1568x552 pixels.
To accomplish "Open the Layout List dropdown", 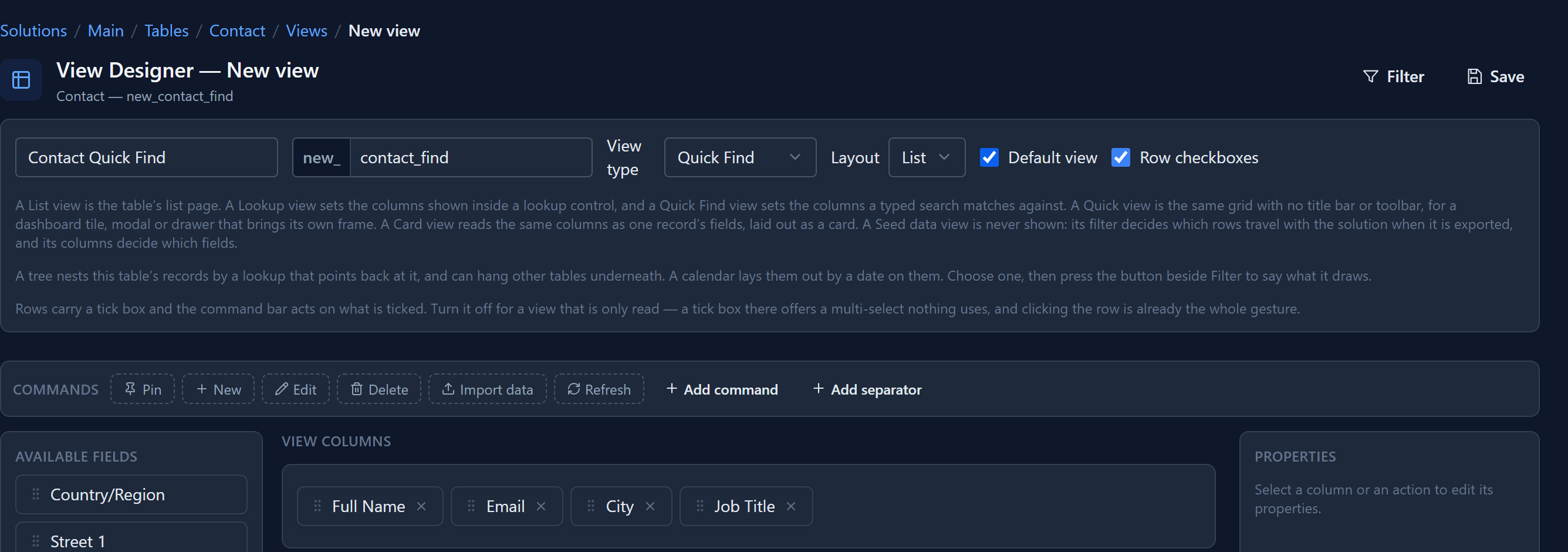I will (927, 157).
